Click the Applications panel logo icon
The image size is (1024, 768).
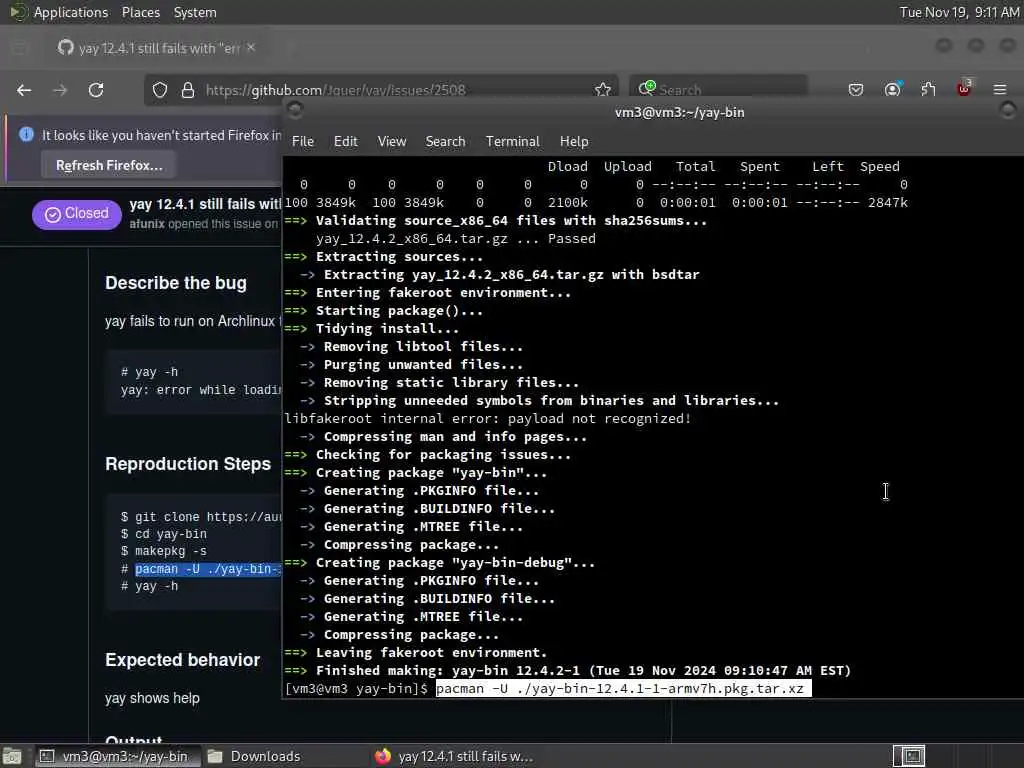18,12
